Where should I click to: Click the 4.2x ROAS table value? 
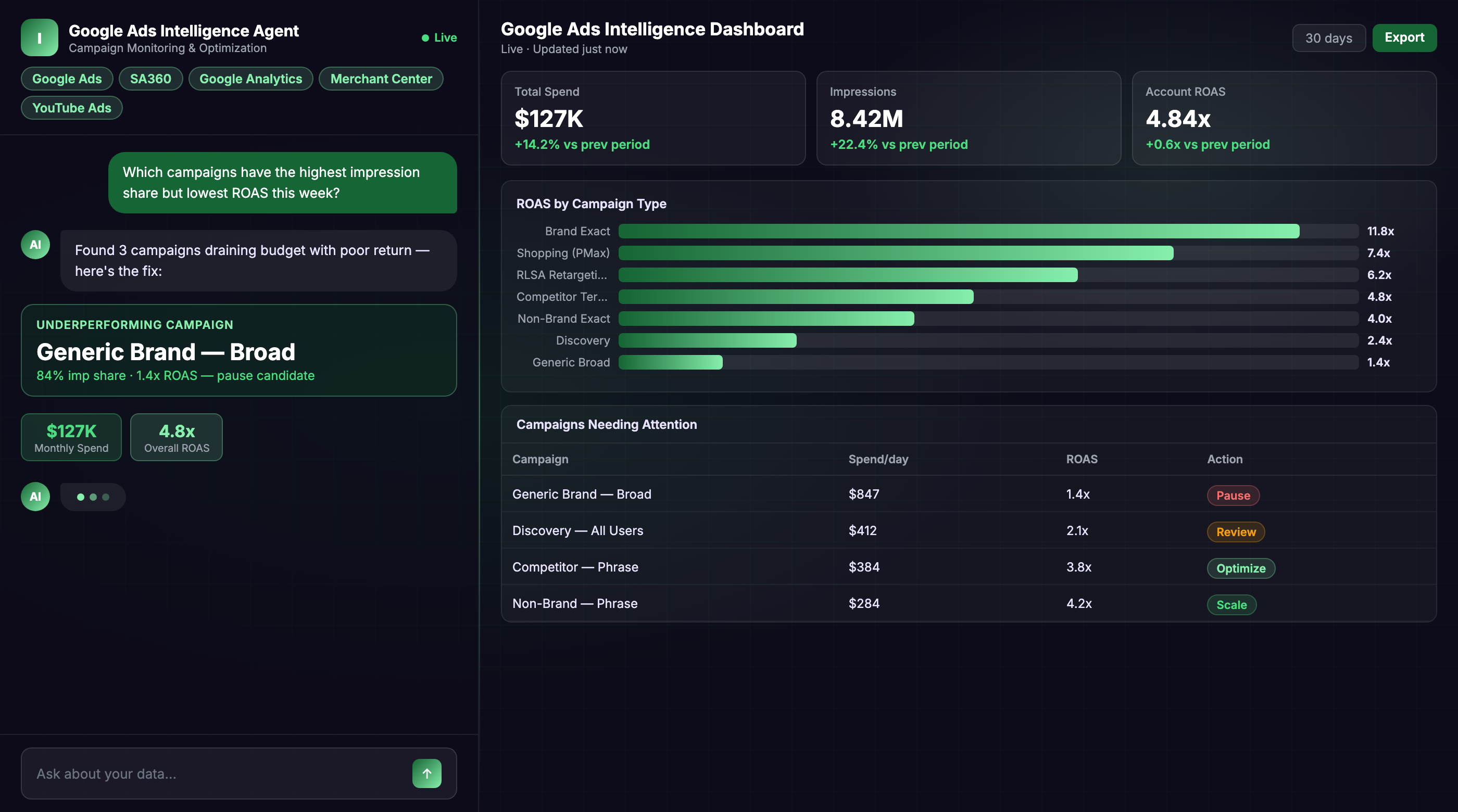(x=1079, y=603)
